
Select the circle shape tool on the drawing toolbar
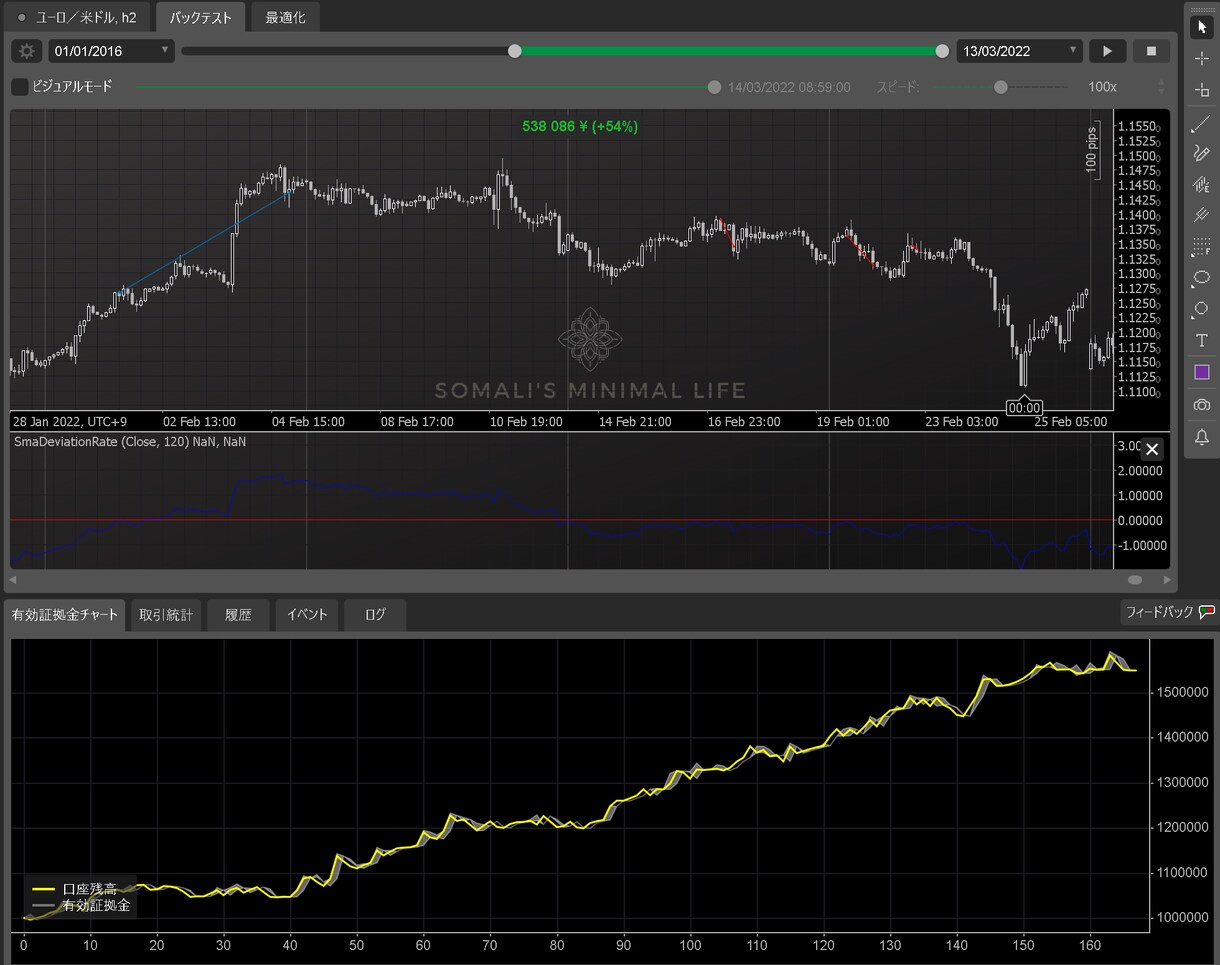click(1202, 309)
